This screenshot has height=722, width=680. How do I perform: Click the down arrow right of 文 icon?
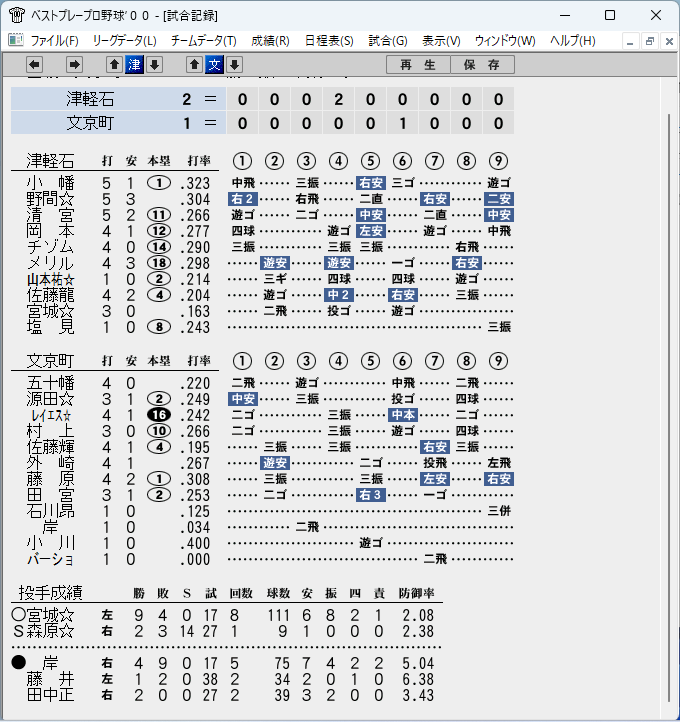point(234,64)
